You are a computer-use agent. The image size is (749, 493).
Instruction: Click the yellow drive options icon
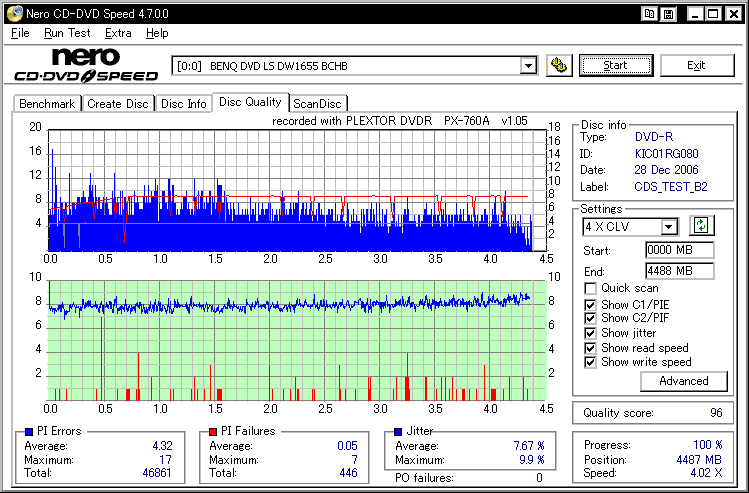coord(561,66)
